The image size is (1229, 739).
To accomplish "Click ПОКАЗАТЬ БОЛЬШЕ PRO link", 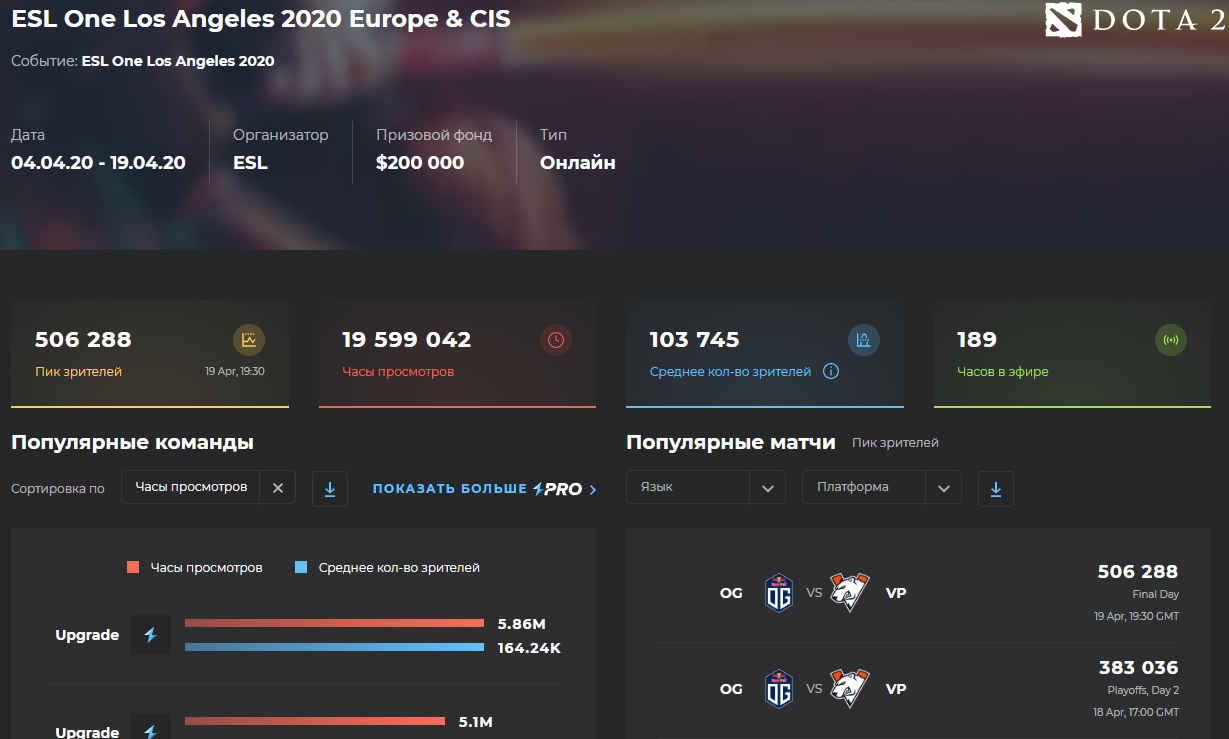I will [485, 489].
